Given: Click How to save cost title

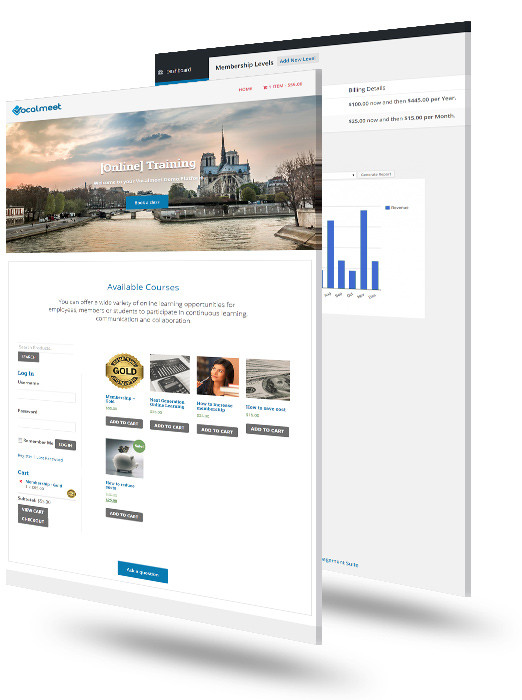Looking at the screenshot, I should tap(266, 408).
